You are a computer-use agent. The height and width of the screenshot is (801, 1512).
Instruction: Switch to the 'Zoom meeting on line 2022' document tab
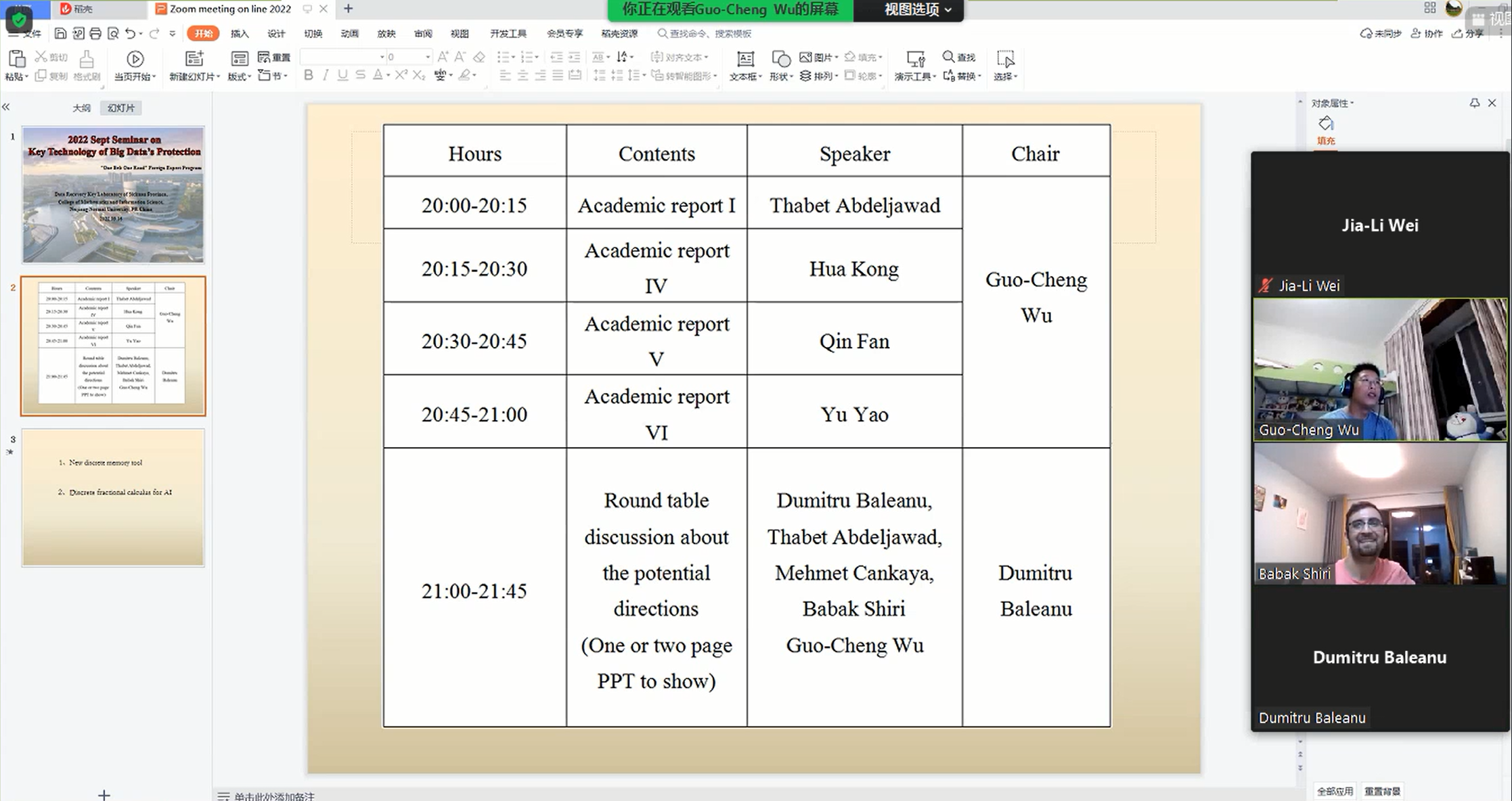(231, 9)
